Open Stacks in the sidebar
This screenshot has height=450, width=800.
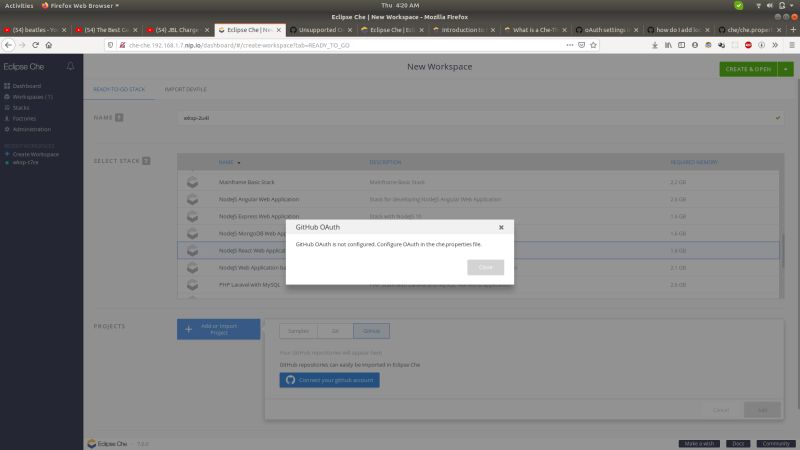(x=20, y=108)
